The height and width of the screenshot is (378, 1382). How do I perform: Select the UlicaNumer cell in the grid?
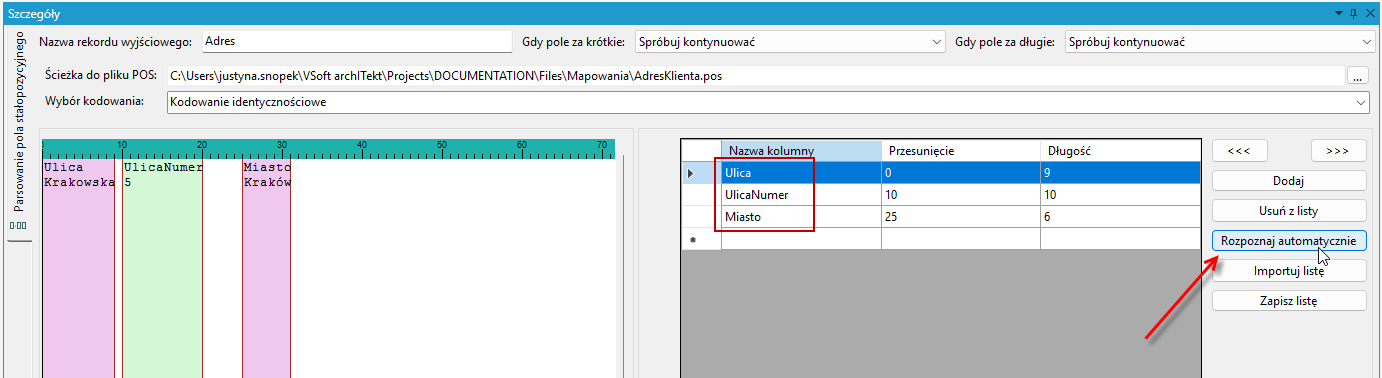(x=801, y=194)
